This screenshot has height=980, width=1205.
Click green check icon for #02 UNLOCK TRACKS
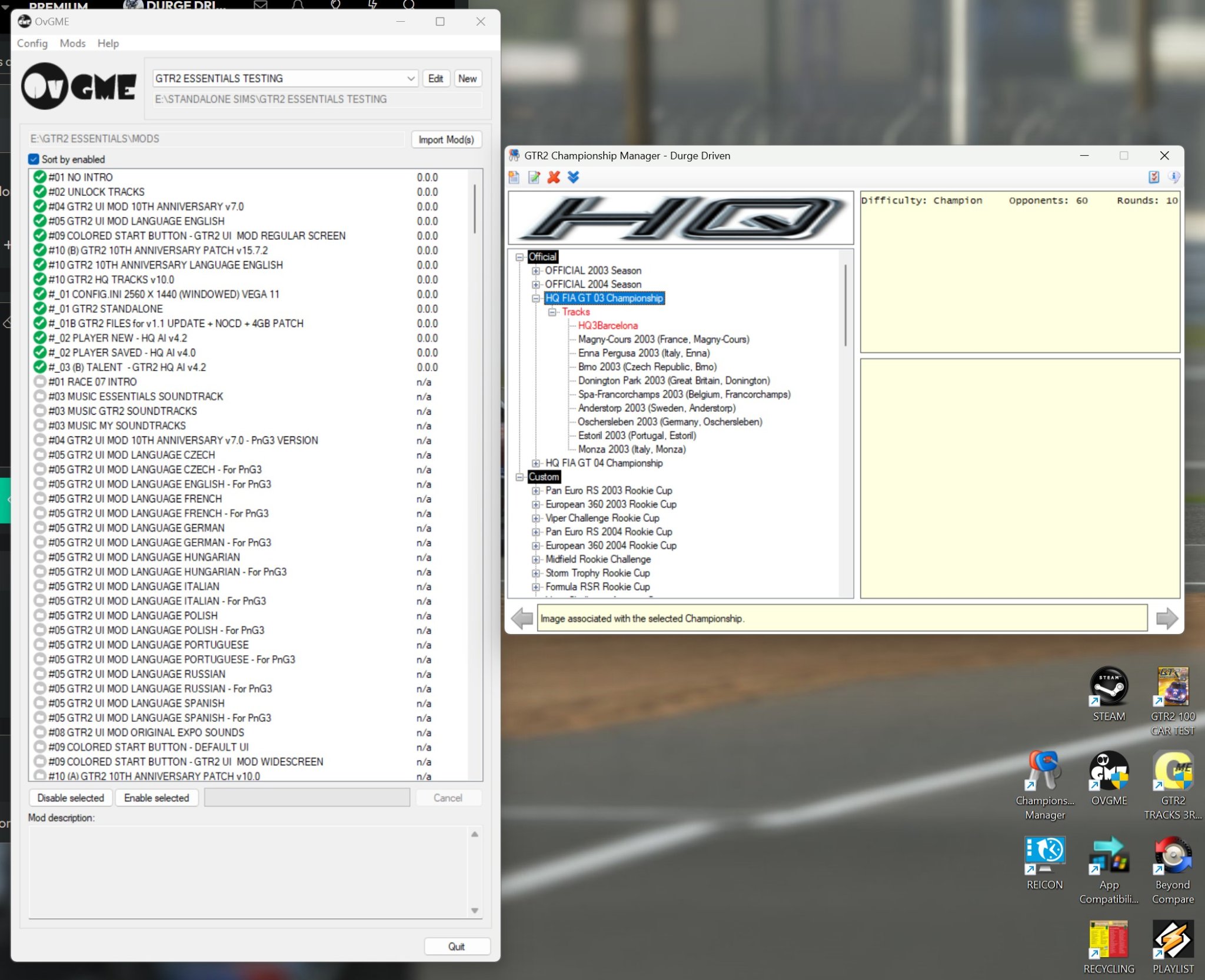tap(40, 192)
